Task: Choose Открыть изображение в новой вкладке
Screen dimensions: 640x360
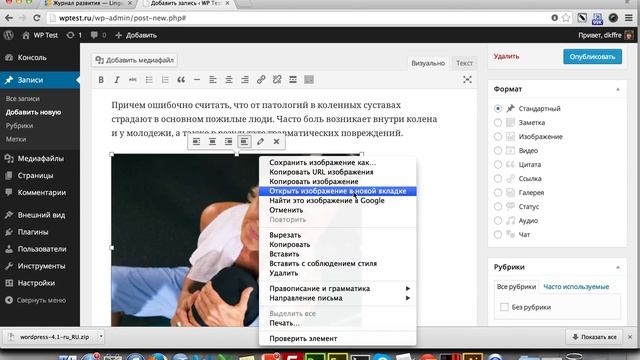Action: click(338, 191)
